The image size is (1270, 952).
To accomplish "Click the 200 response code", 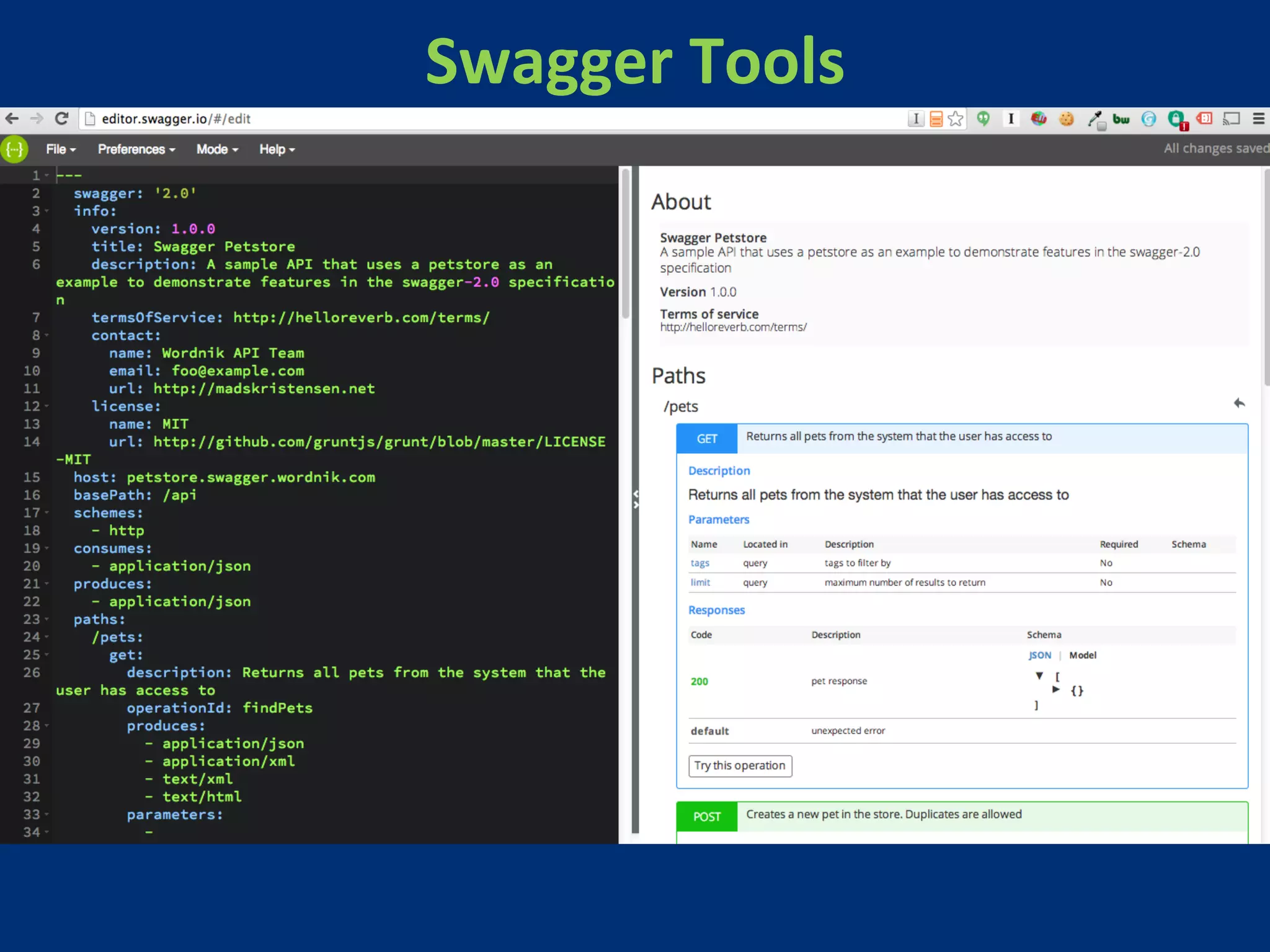I will [699, 682].
